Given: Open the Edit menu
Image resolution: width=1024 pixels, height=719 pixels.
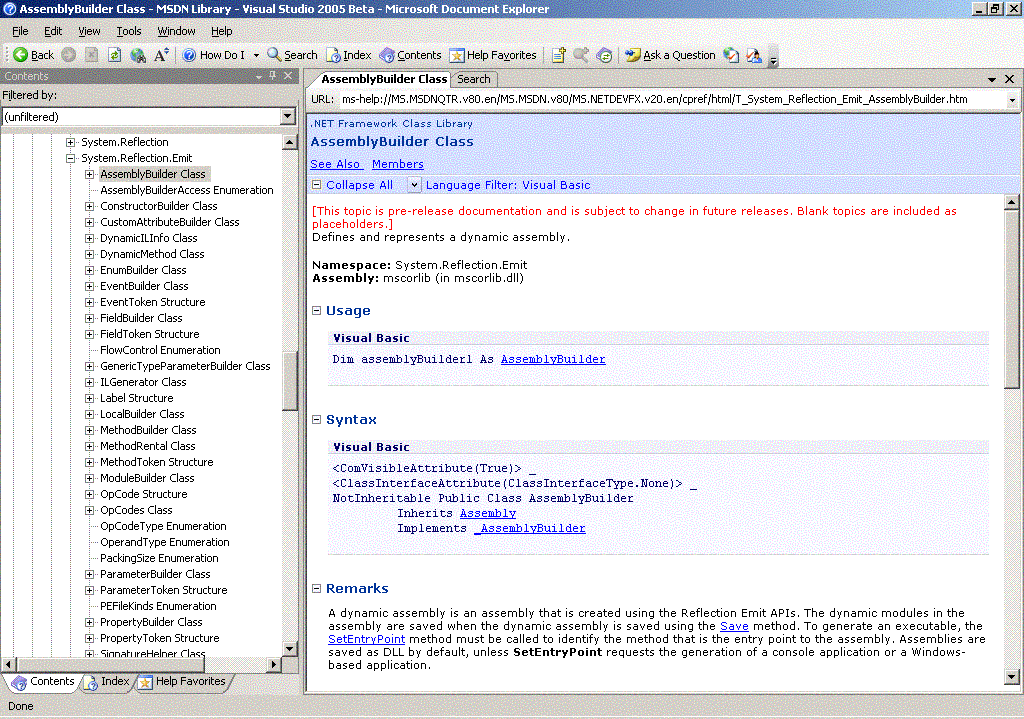Looking at the screenshot, I should click(x=53, y=31).
